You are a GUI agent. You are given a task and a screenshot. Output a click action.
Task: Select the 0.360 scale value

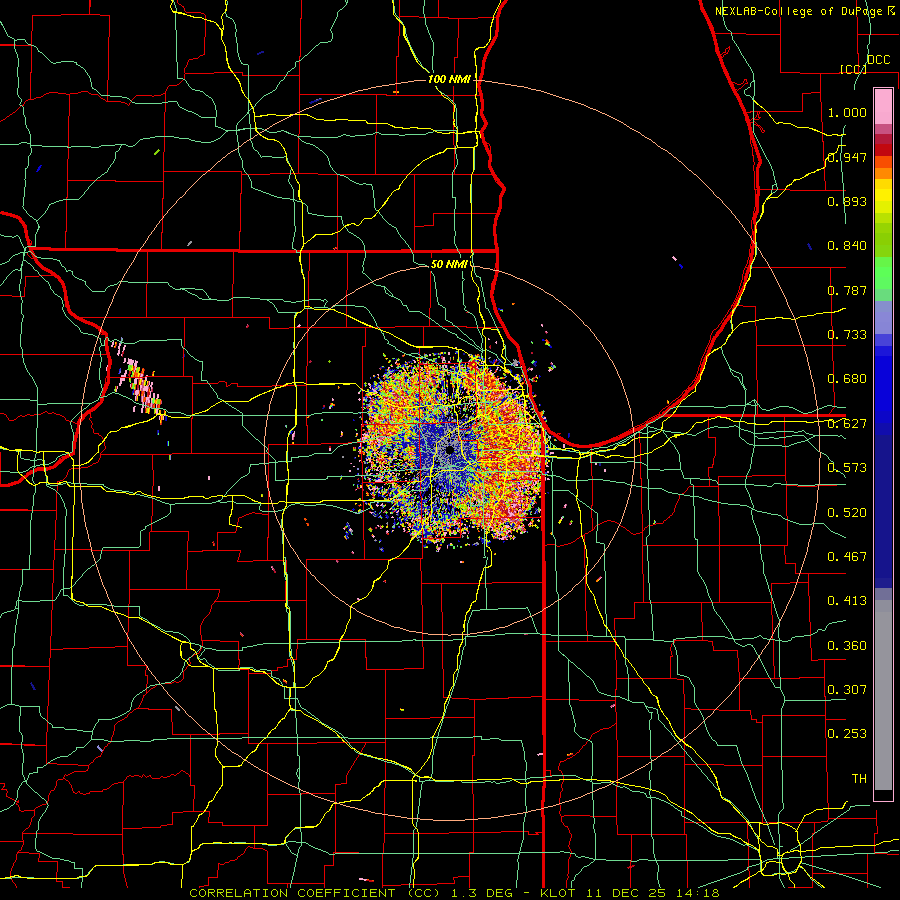point(847,646)
